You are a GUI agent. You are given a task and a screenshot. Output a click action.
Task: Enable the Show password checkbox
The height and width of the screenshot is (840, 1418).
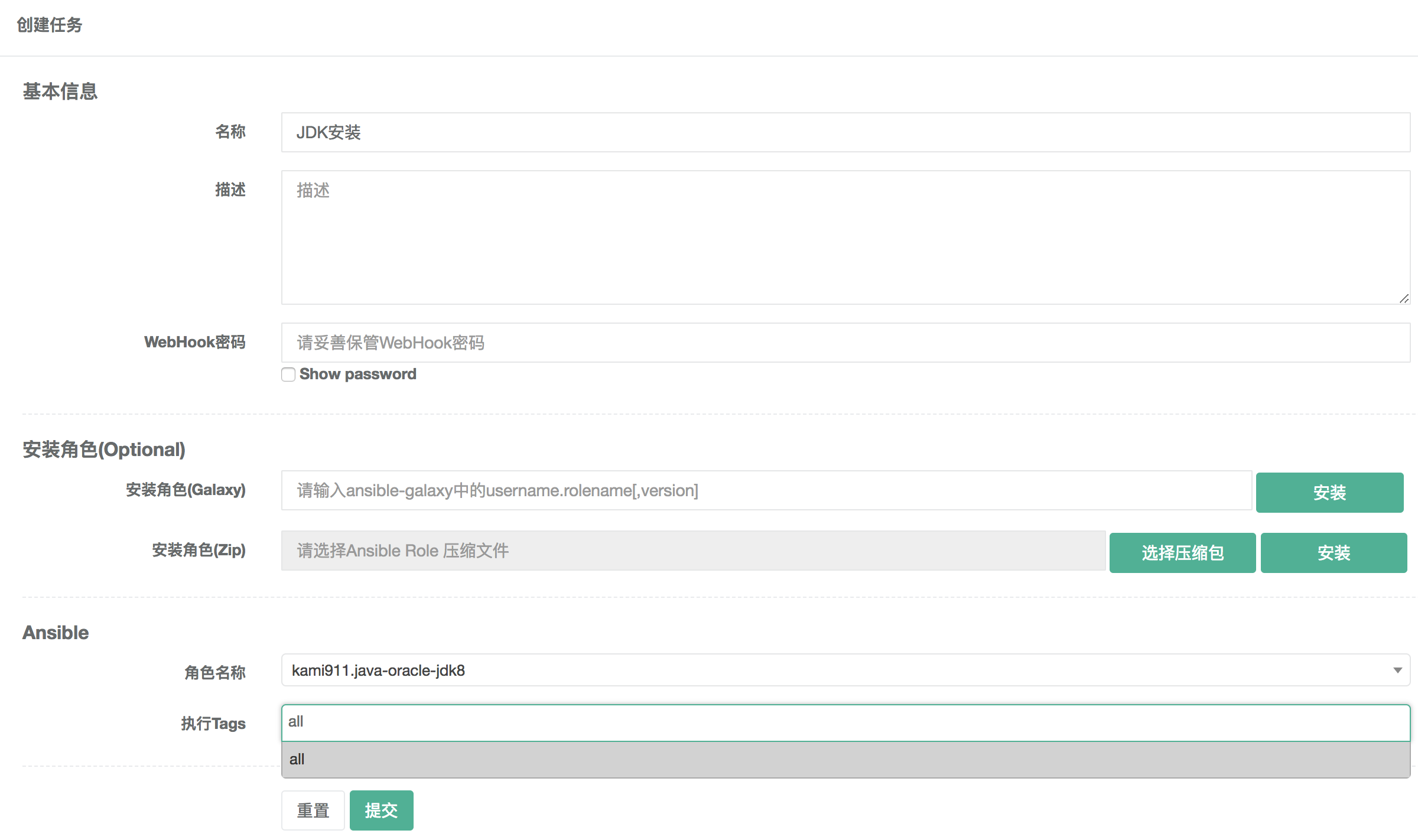288,374
